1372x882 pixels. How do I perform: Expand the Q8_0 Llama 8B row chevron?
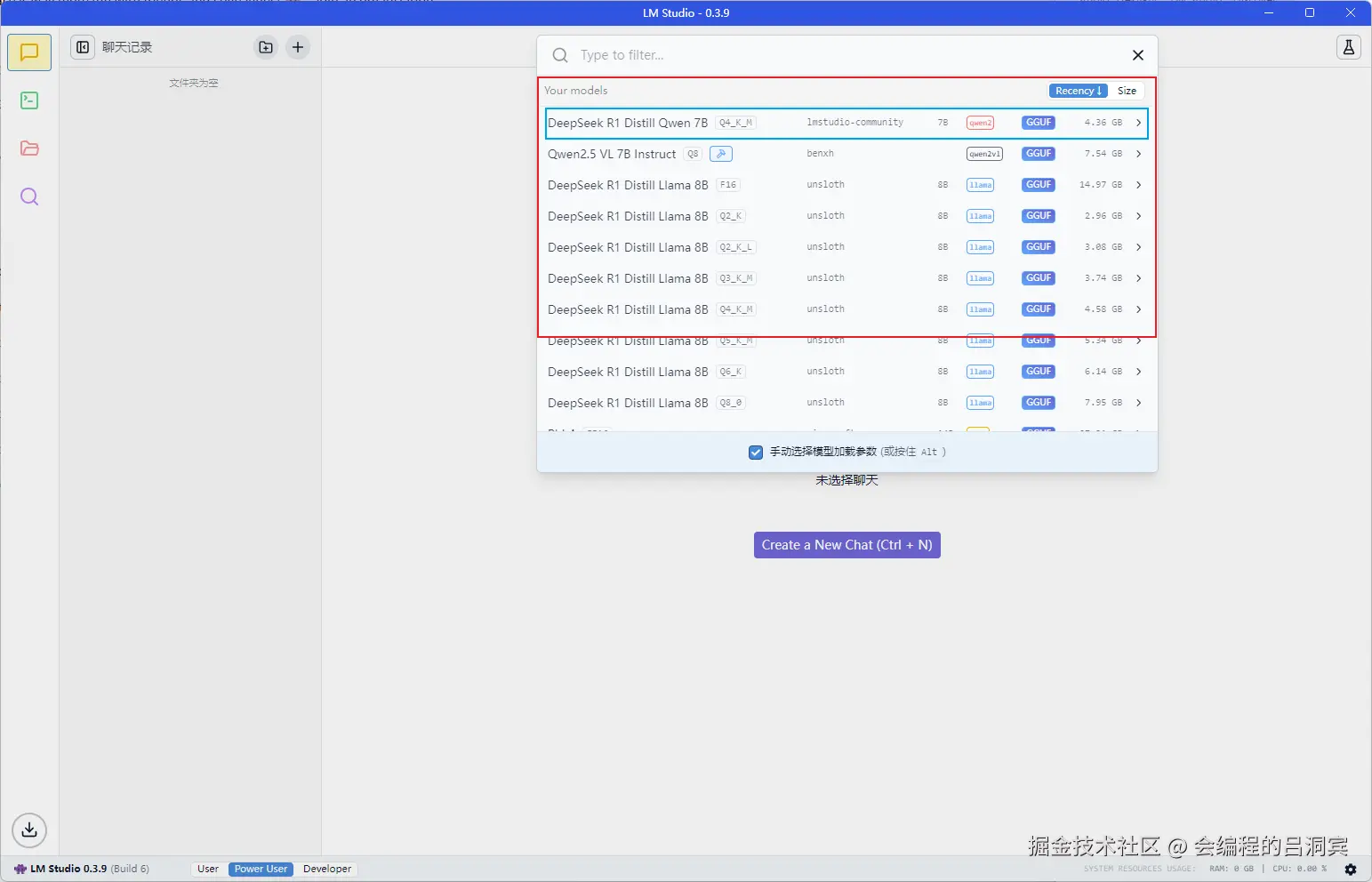(x=1138, y=403)
